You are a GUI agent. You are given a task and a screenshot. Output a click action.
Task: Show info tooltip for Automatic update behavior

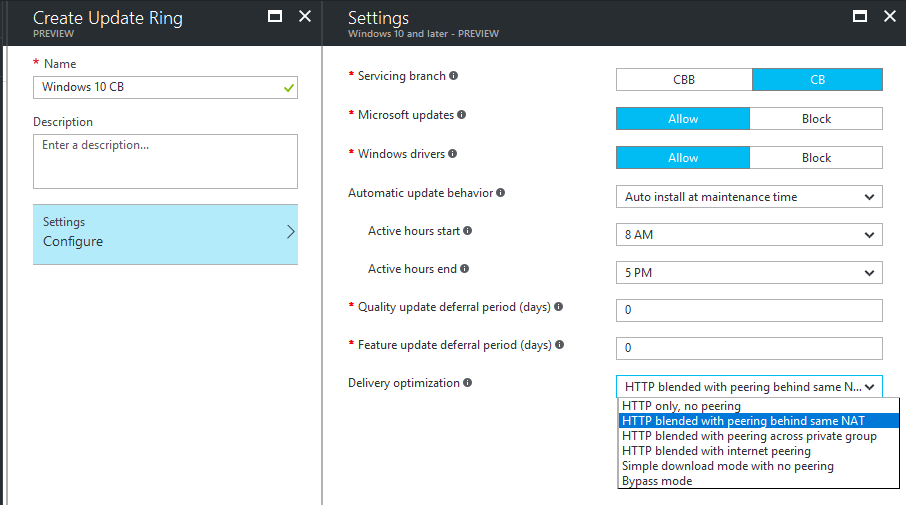[x=501, y=193]
